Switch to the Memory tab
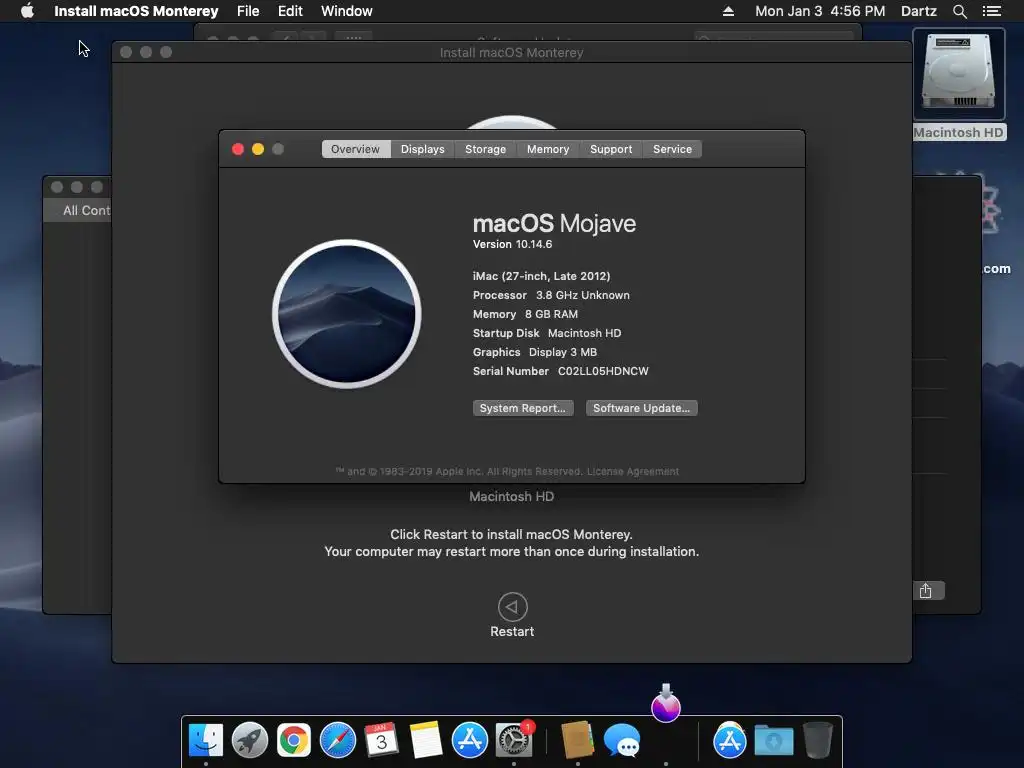Screen dimensions: 1024x768 tap(548, 149)
